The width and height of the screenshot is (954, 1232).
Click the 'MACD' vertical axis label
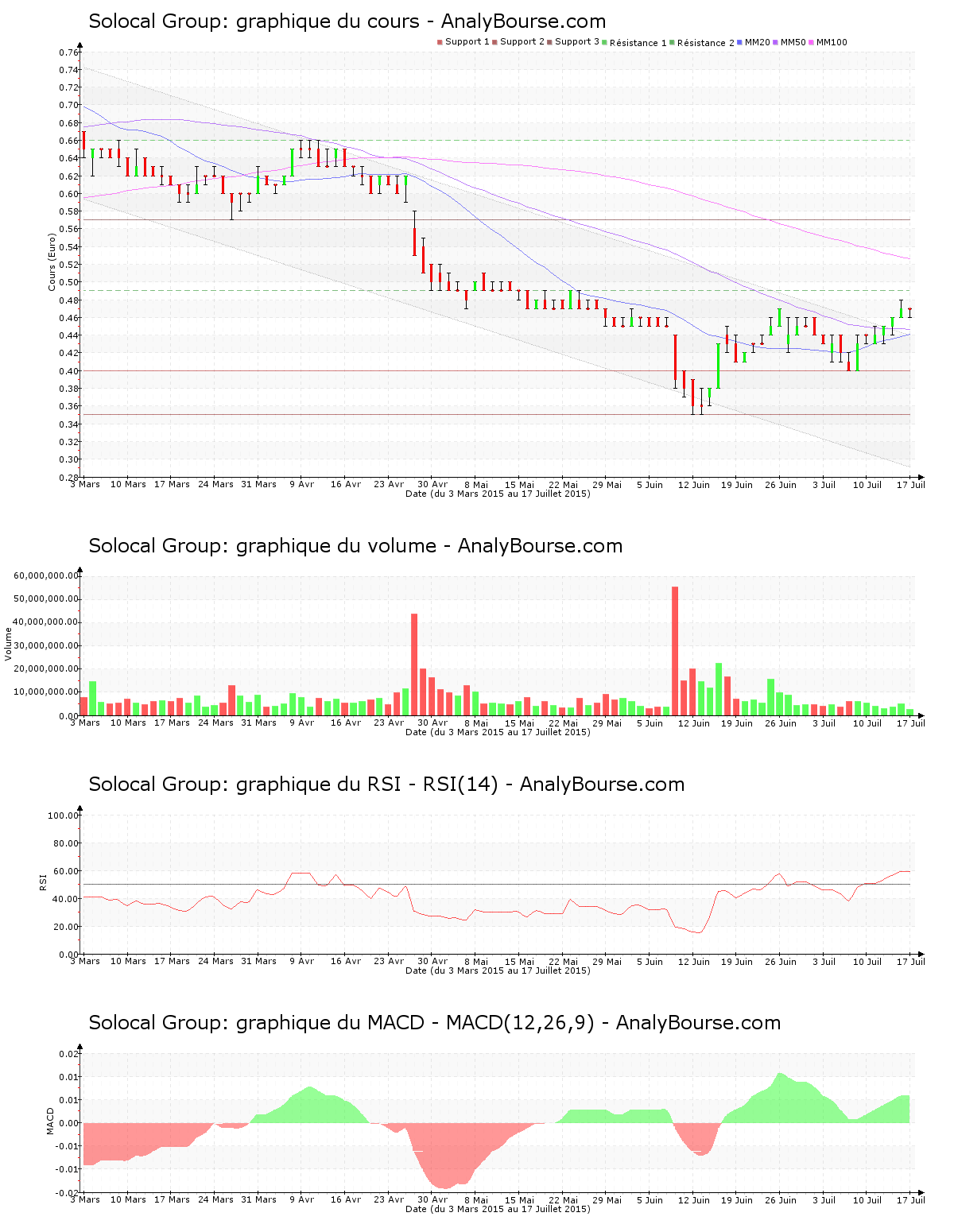click(x=51, y=1121)
